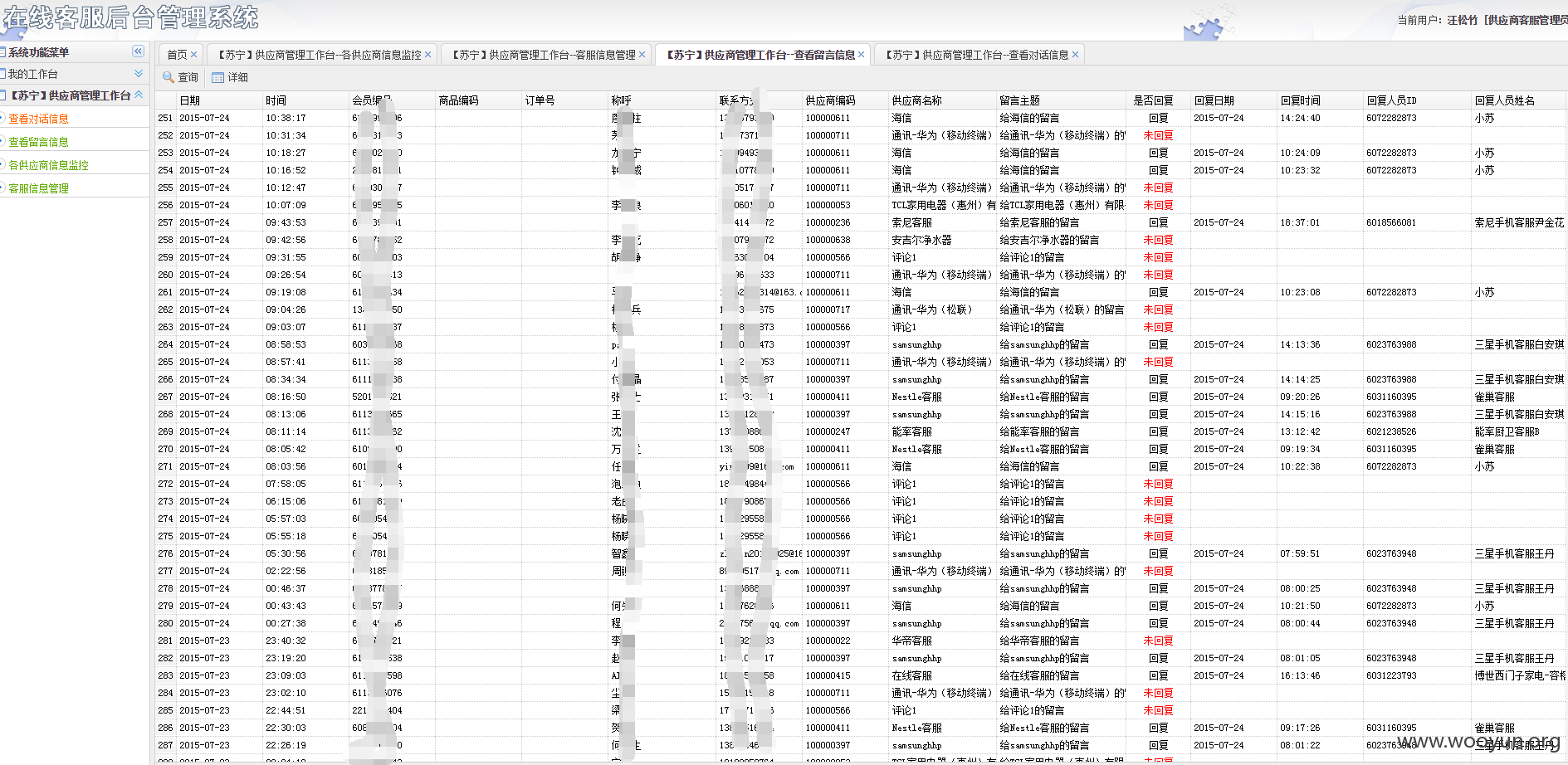Viewport: 1568px width, 765px height.
Task: Close the 客服信息管理 tab
Action: pyautogui.click(x=642, y=55)
